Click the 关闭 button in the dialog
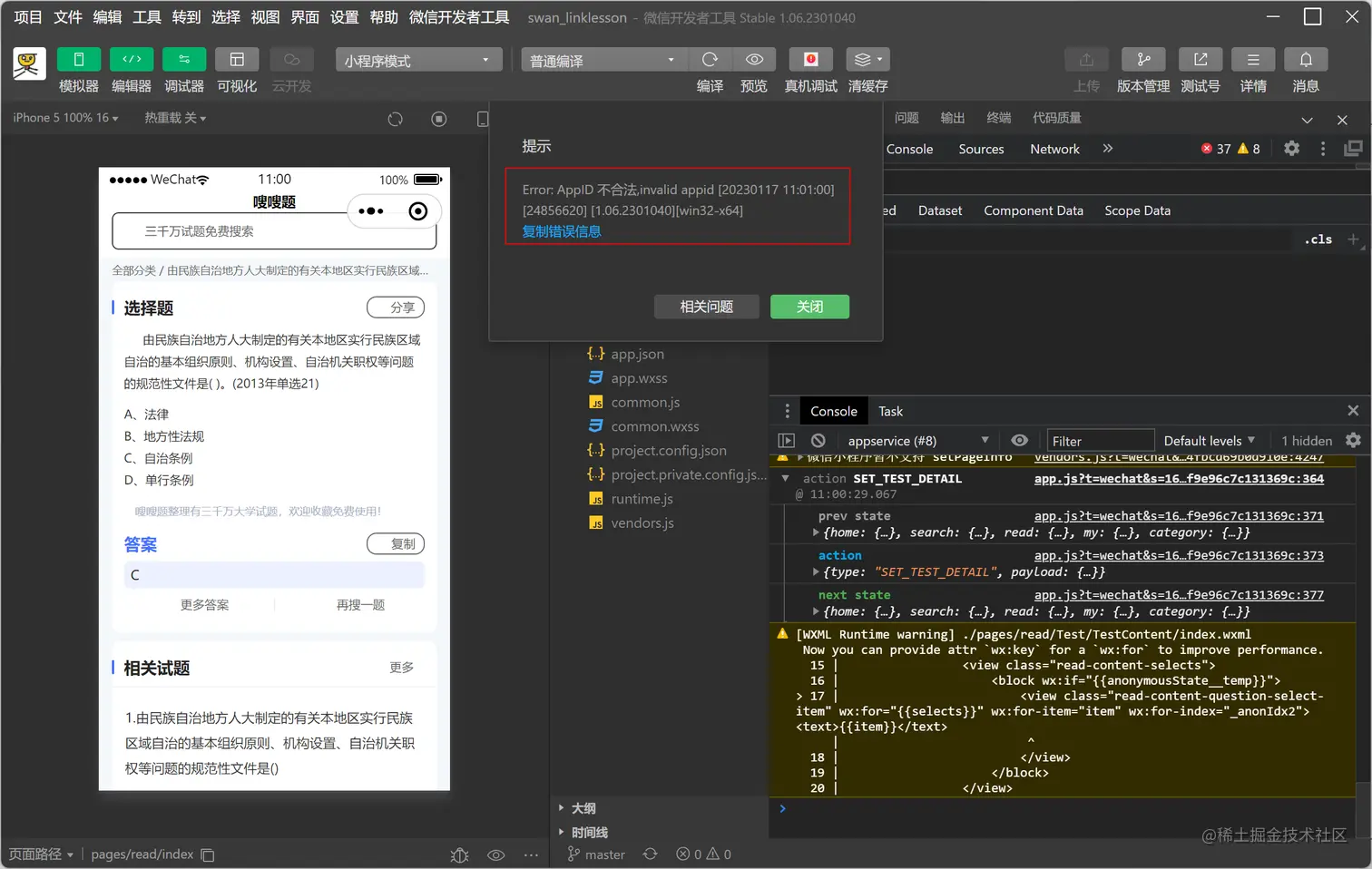 tap(809, 307)
